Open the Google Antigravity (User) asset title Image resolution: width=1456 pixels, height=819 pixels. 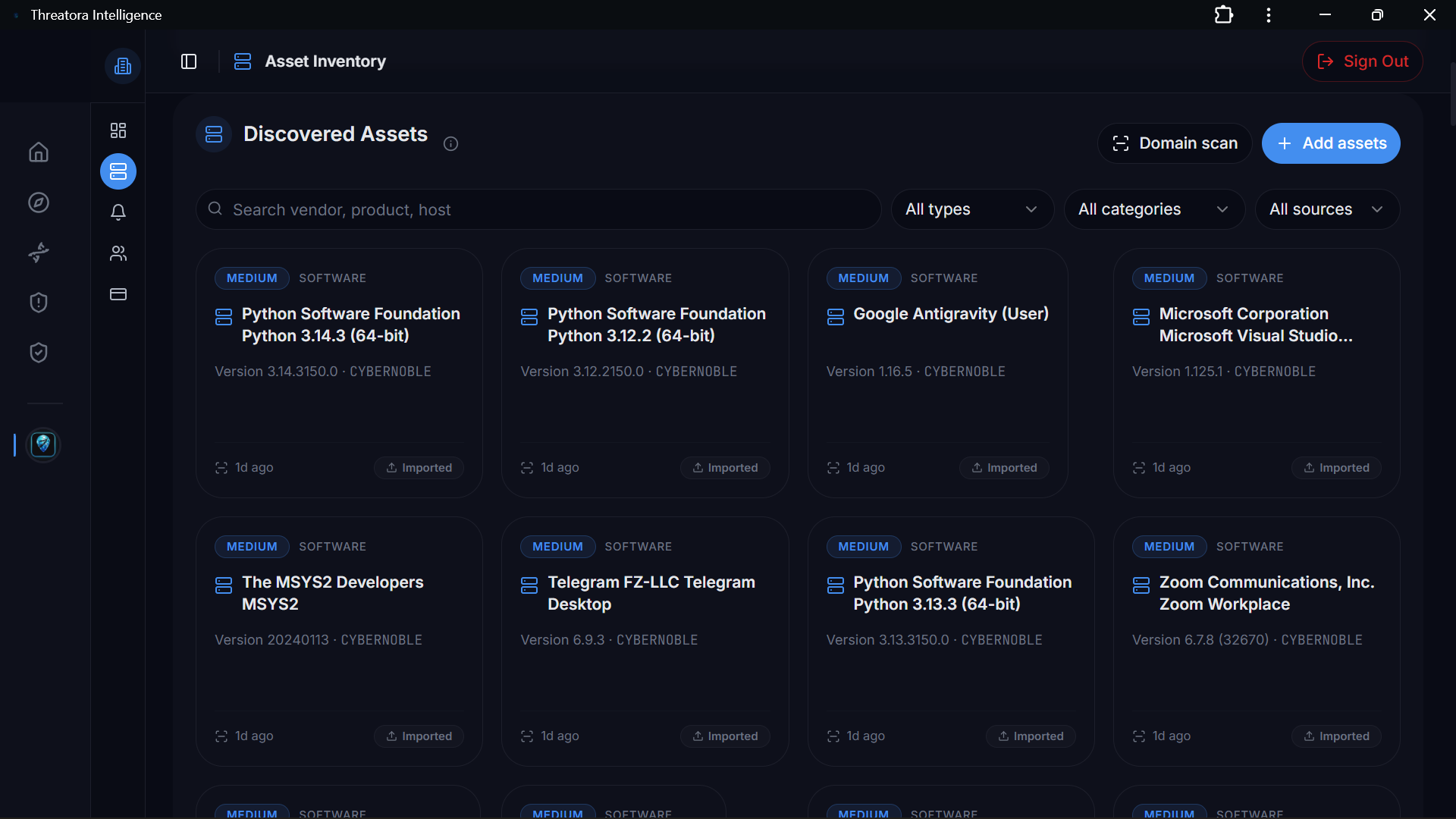pos(951,314)
